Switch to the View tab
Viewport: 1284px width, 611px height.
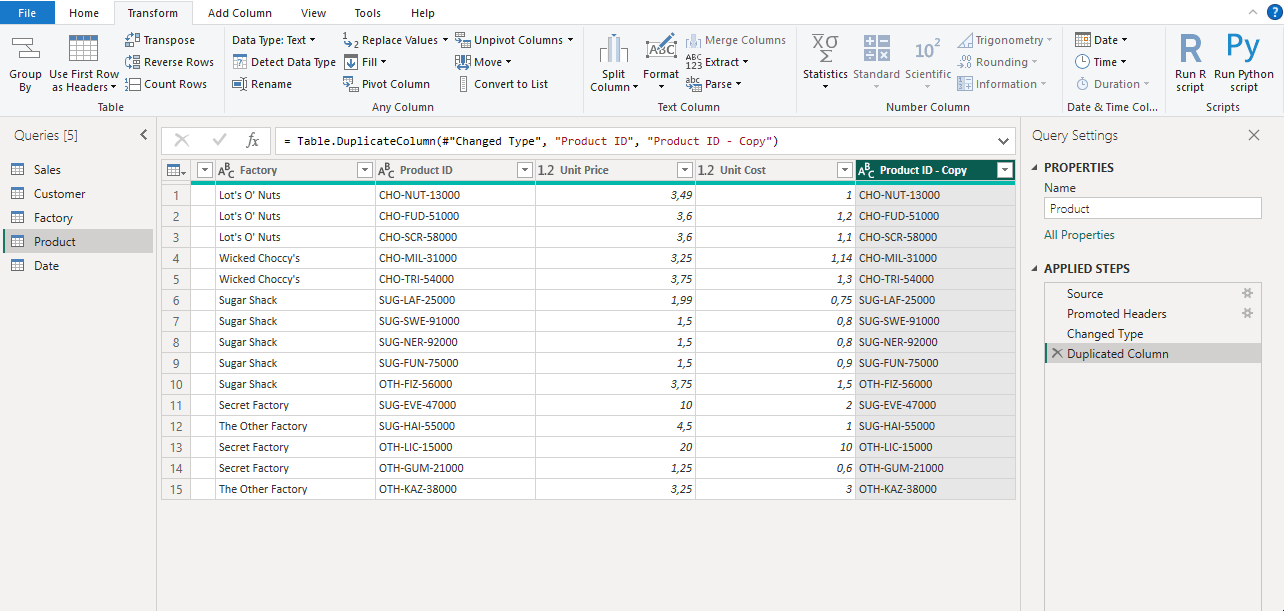point(313,13)
